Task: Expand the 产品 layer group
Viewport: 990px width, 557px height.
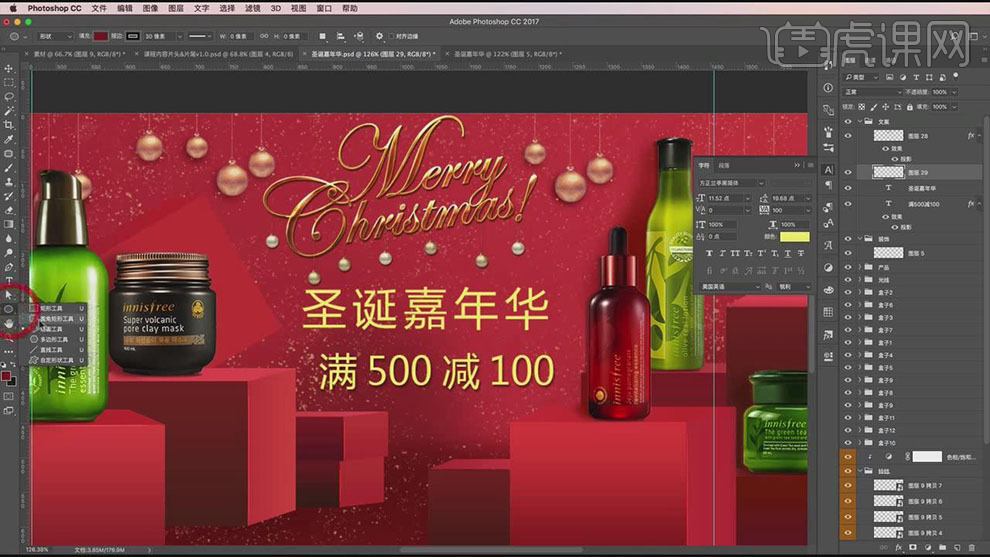Action: point(859,268)
